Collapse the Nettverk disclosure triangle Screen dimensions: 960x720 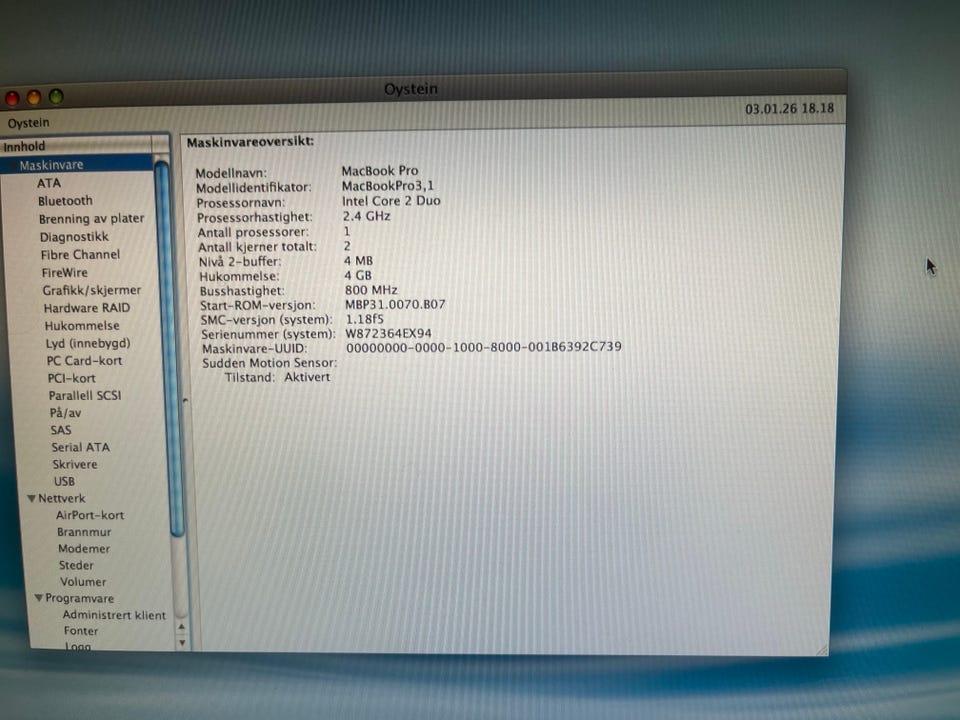coord(32,499)
